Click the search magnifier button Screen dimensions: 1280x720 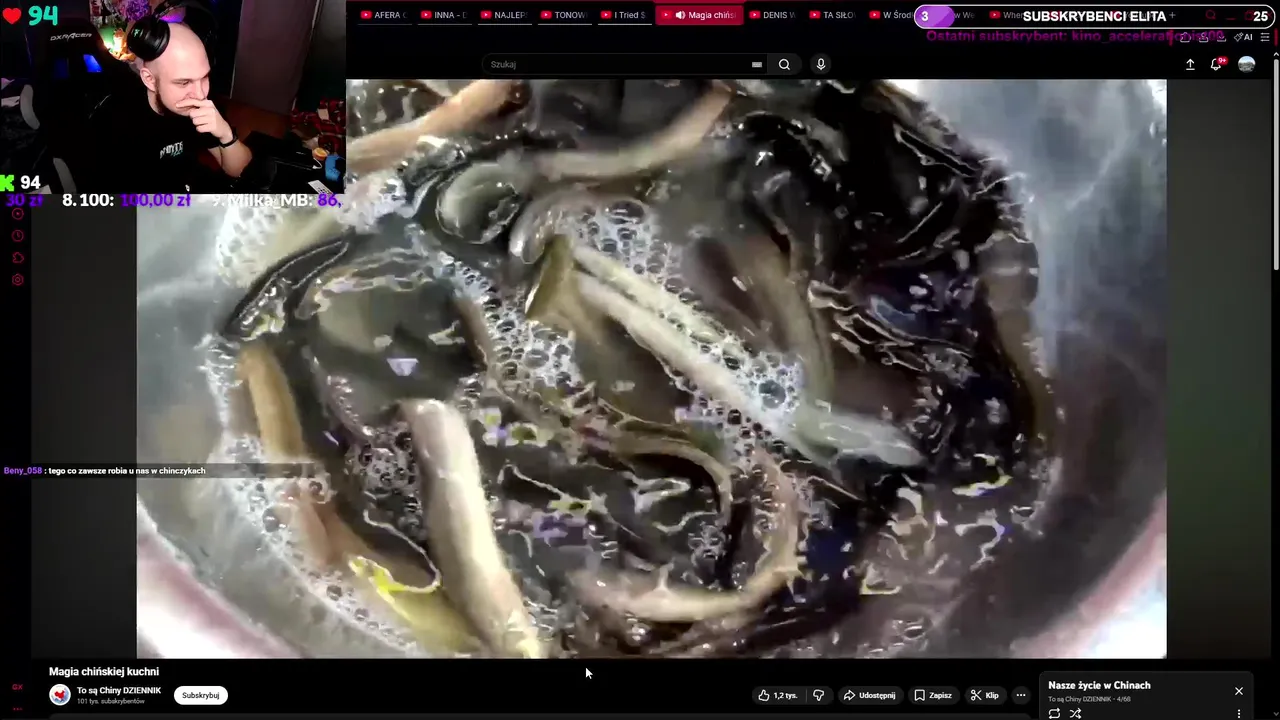[784, 64]
